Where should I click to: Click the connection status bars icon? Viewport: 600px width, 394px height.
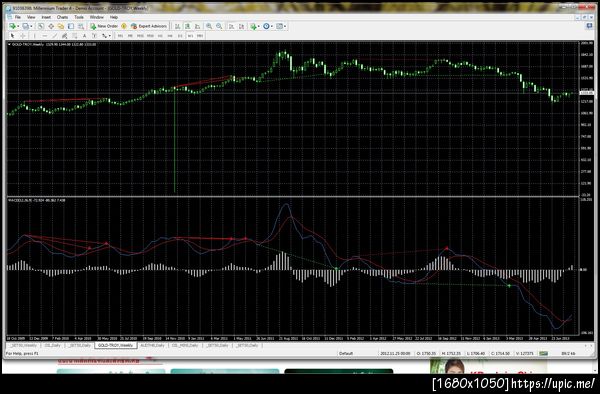[x=543, y=353]
